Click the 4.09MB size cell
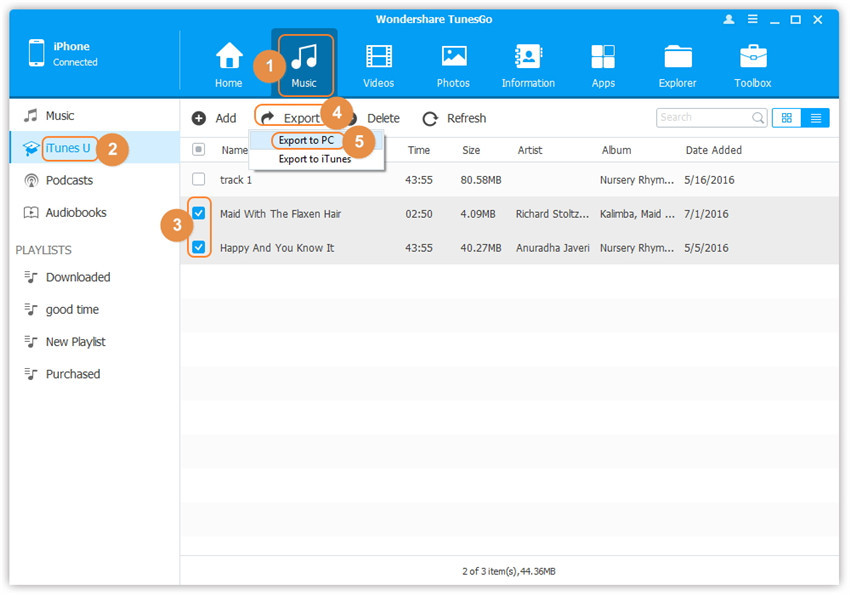Screen dimensions: 850x595 tap(478, 214)
